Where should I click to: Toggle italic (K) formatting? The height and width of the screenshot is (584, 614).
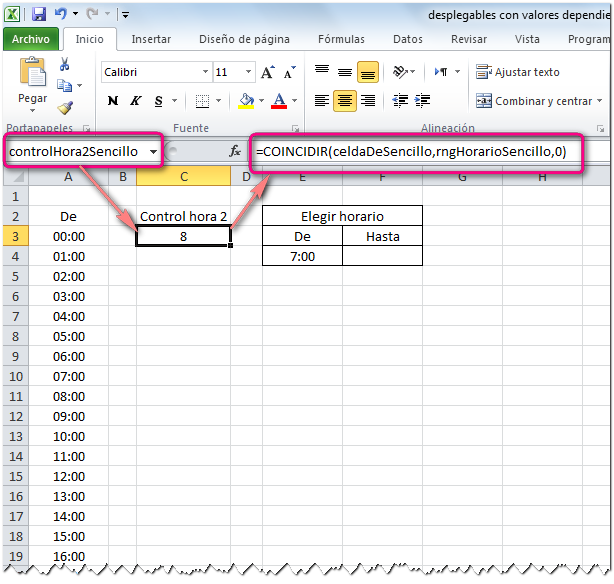[x=135, y=101]
